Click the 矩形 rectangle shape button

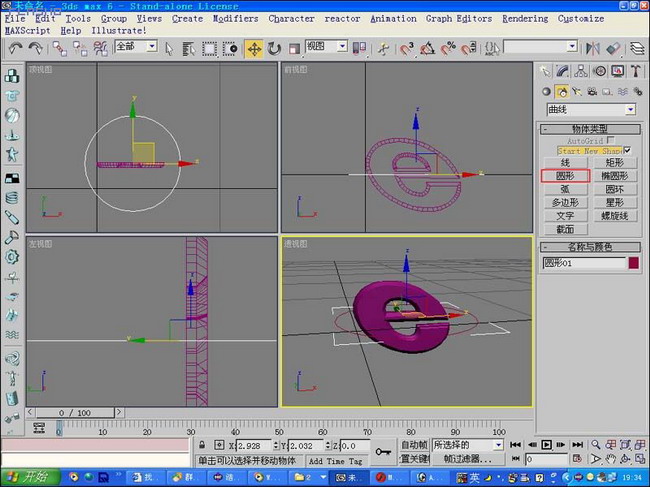click(614, 162)
